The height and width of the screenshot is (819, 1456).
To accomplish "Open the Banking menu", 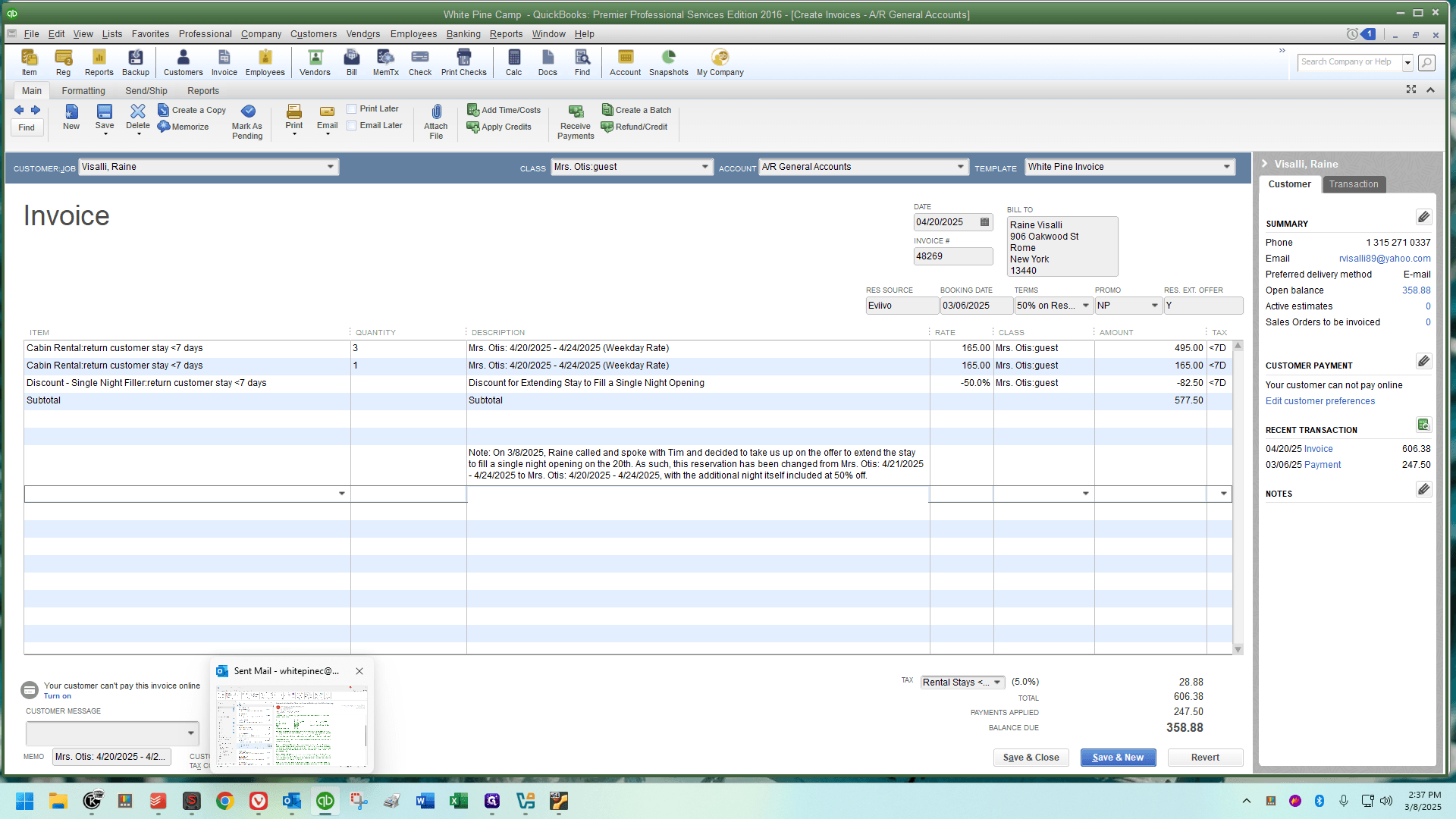I will pos(463,34).
